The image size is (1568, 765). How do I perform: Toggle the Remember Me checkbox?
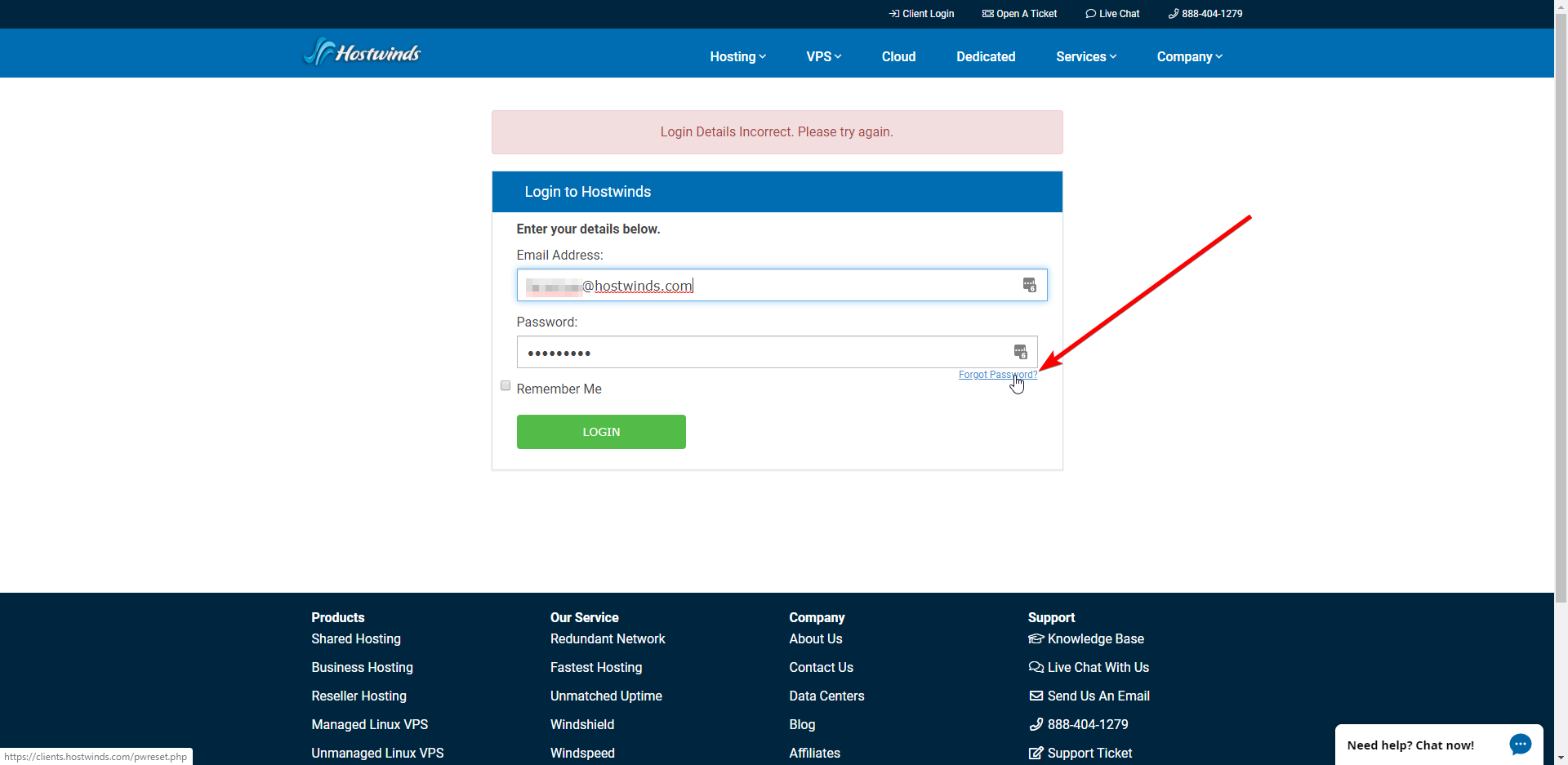(506, 385)
